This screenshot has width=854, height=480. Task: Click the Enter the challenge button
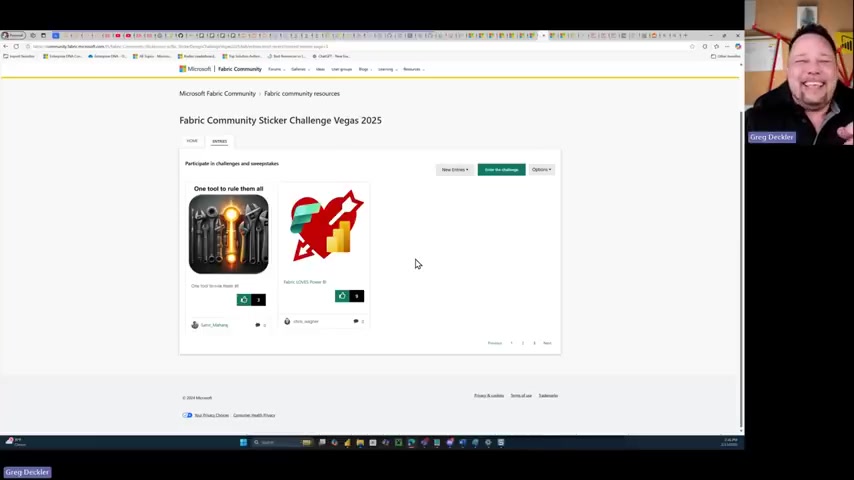click(x=502, y=169)
